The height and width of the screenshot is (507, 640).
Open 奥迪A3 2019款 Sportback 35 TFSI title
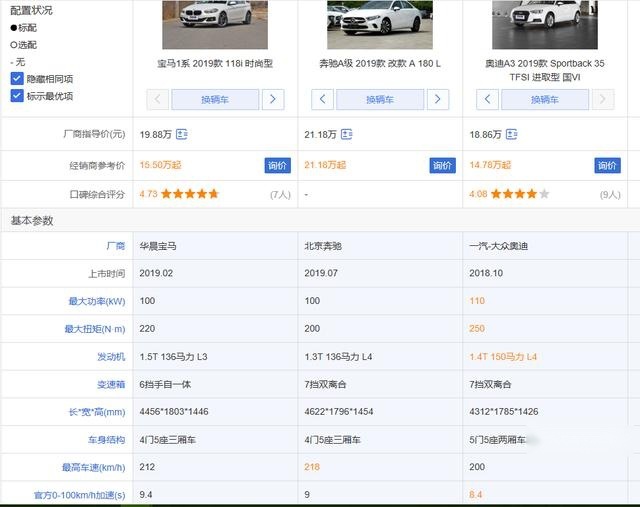(545, 70)
